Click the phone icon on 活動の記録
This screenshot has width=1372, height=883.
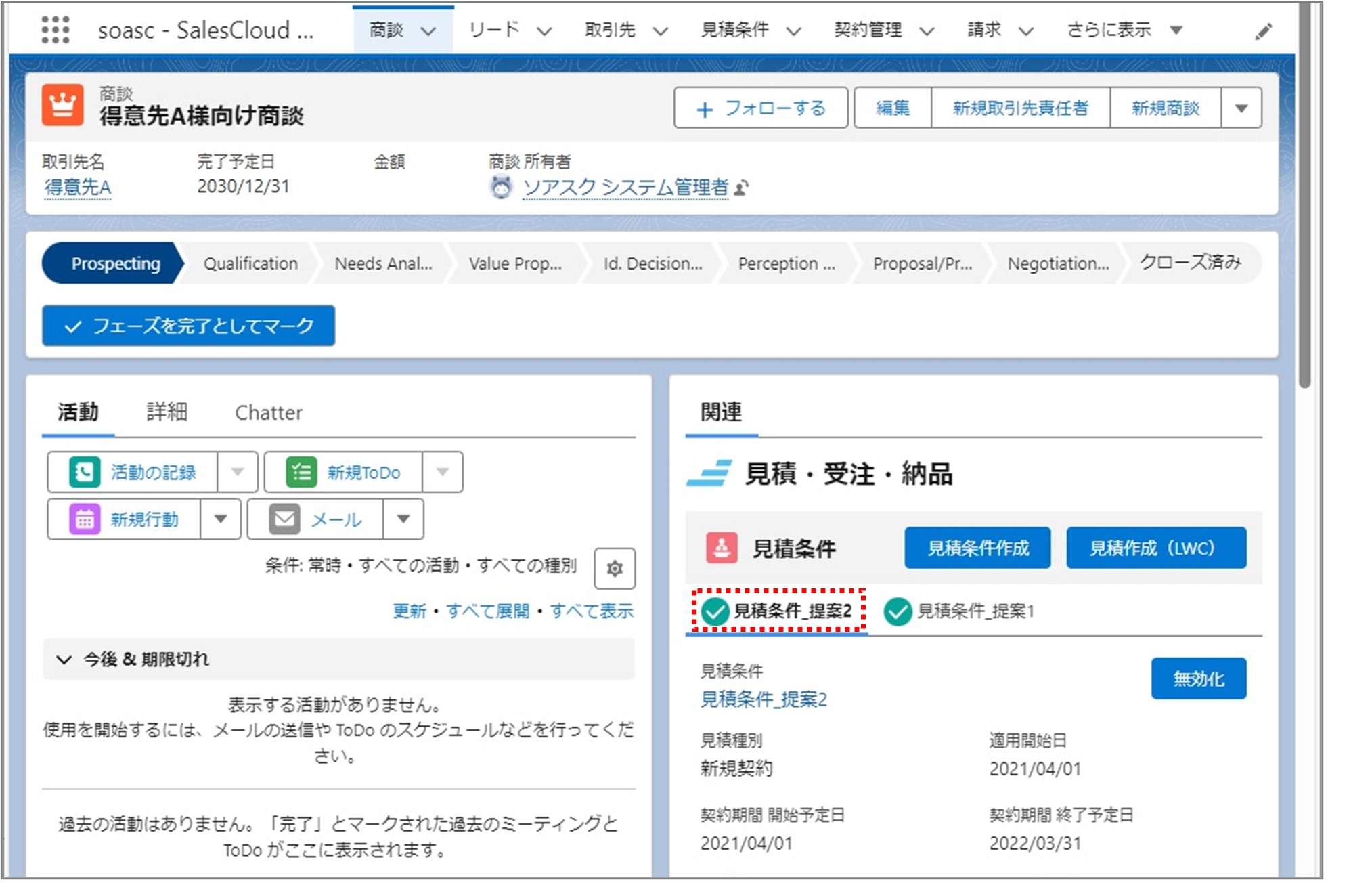pos(85,472)
